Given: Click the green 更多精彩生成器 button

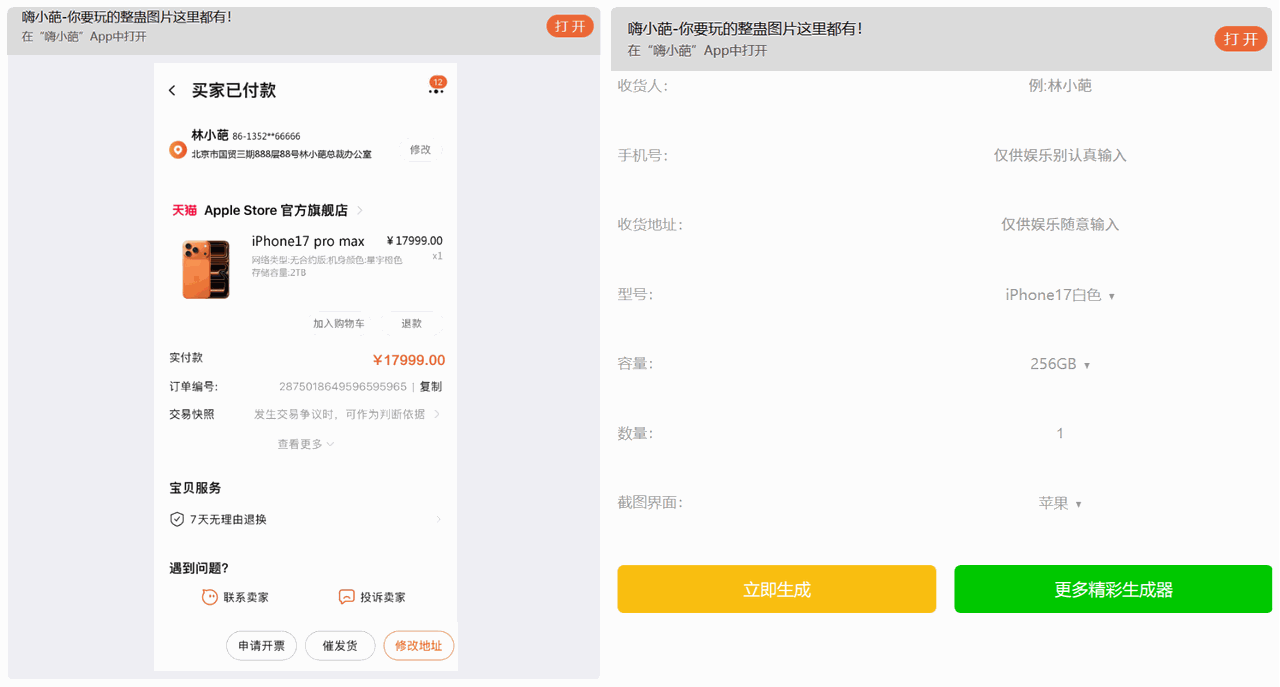Looking at the screenshot, I should point(1113,589).
